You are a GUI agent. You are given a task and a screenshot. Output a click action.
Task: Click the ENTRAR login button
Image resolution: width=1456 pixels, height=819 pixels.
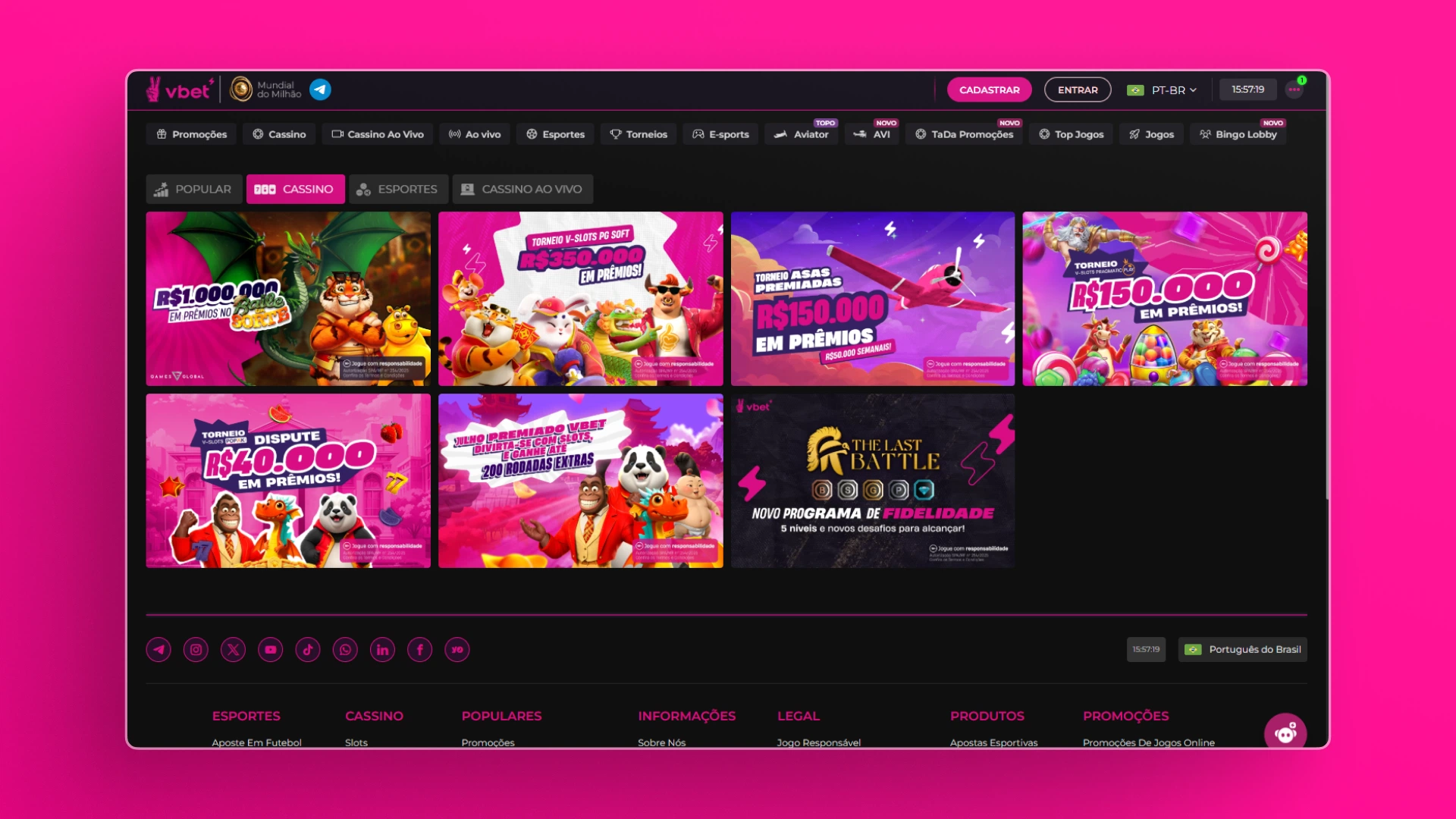(x=1078, y=89)
